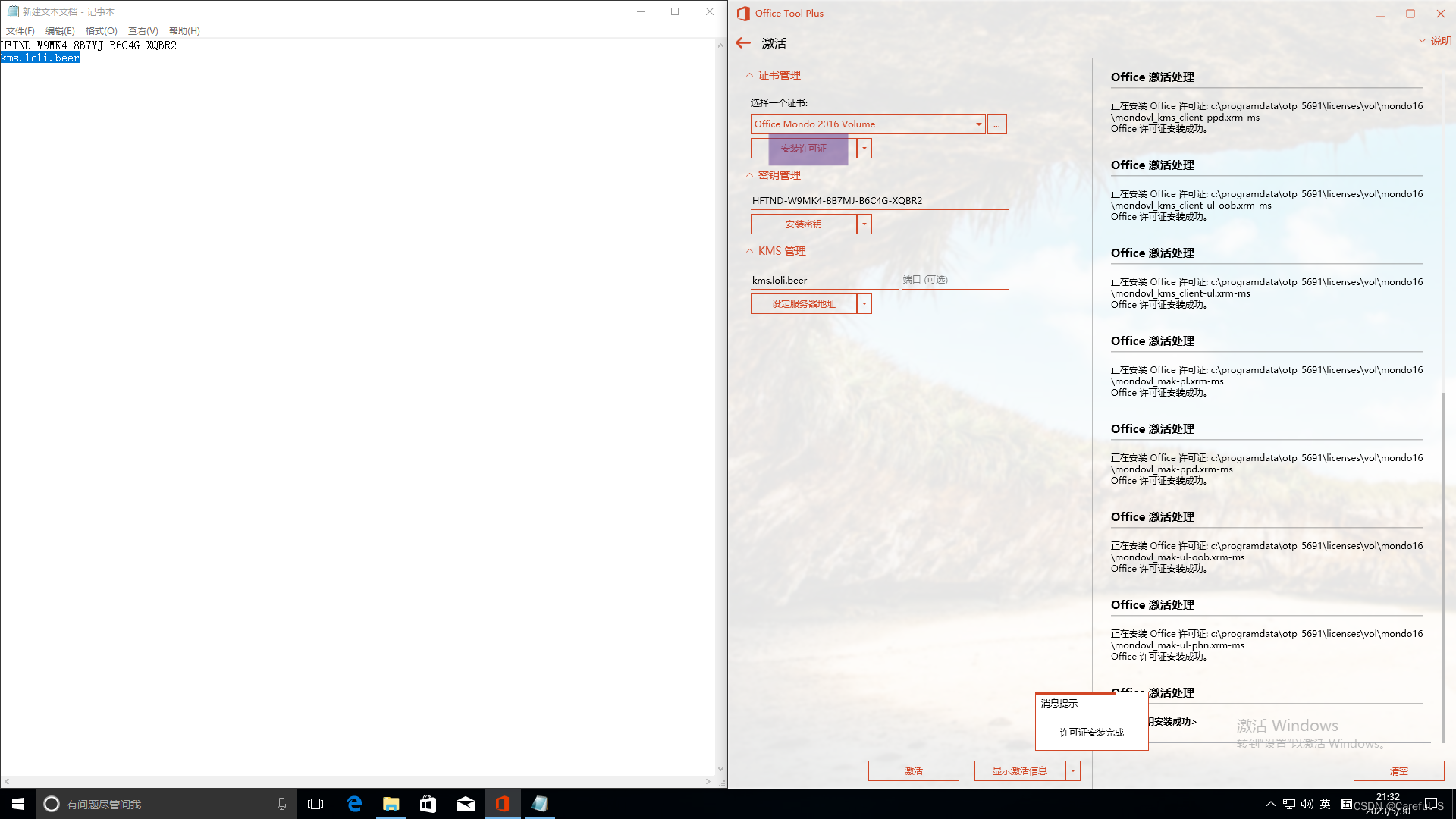
Task: Click the Cortana microphone icon
Action: click(x=281, y=804)
